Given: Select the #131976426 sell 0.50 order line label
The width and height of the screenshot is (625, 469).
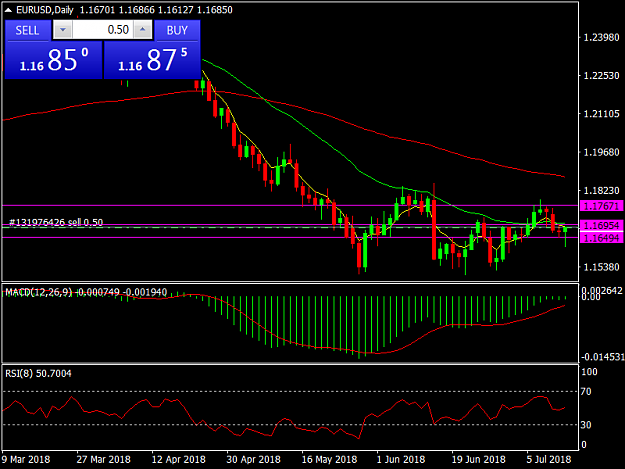Looking at the screenshot, I should (x=56, y=222).
